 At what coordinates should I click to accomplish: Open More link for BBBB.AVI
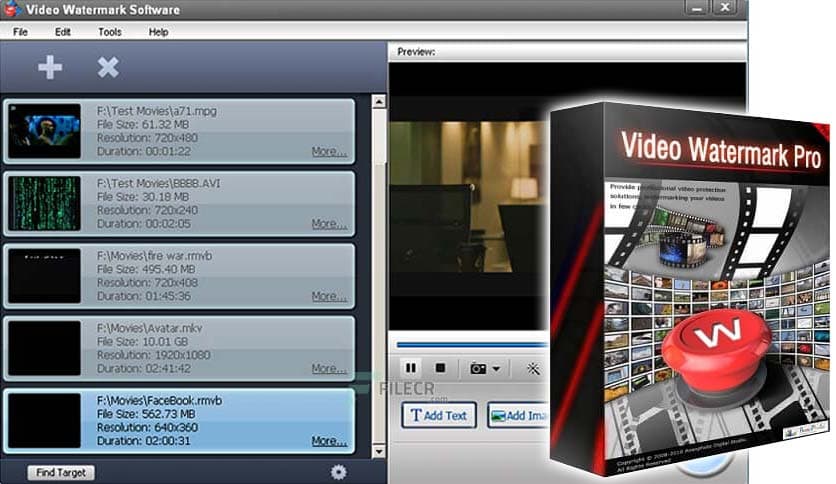coord(329,224)
